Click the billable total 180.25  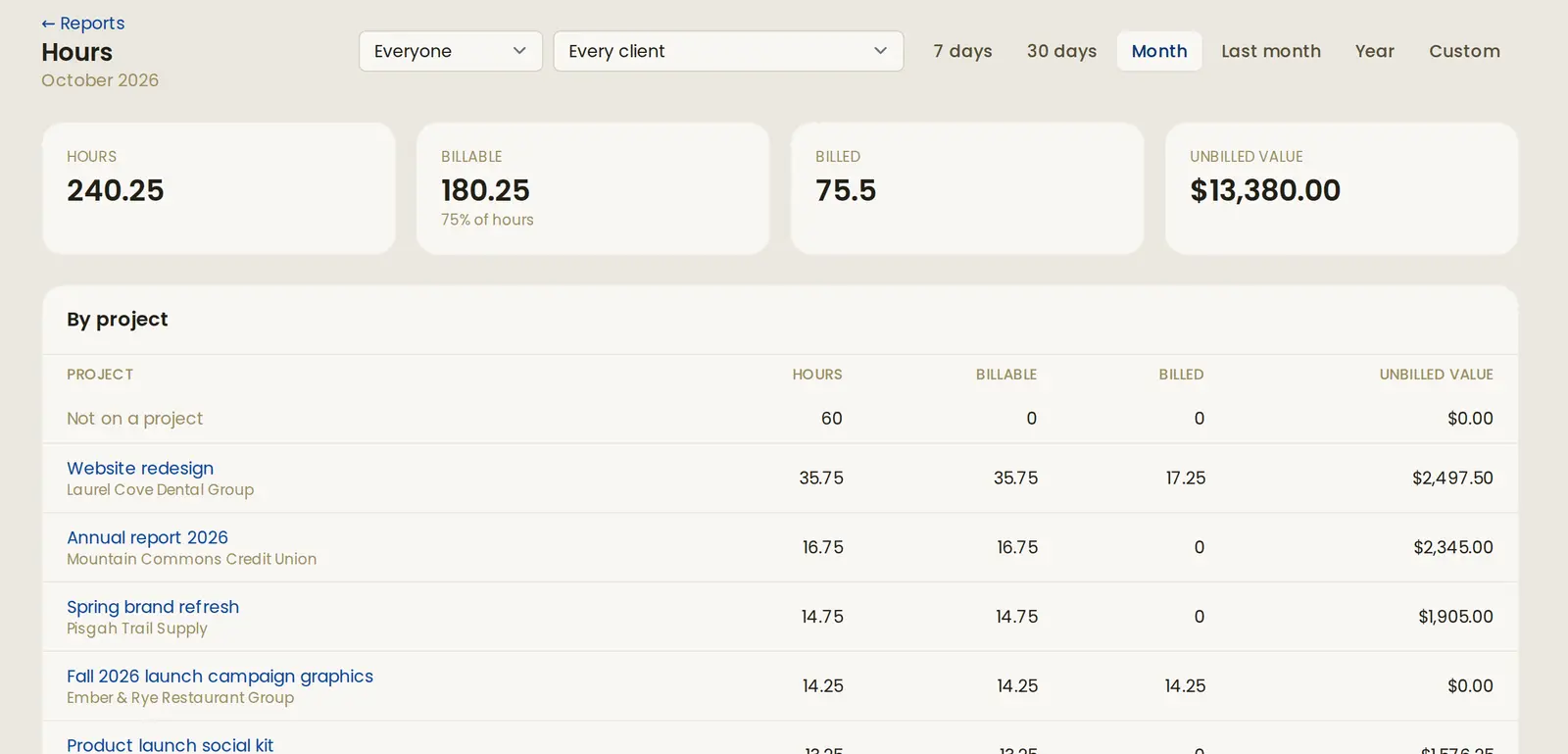[x=485, y=190]
